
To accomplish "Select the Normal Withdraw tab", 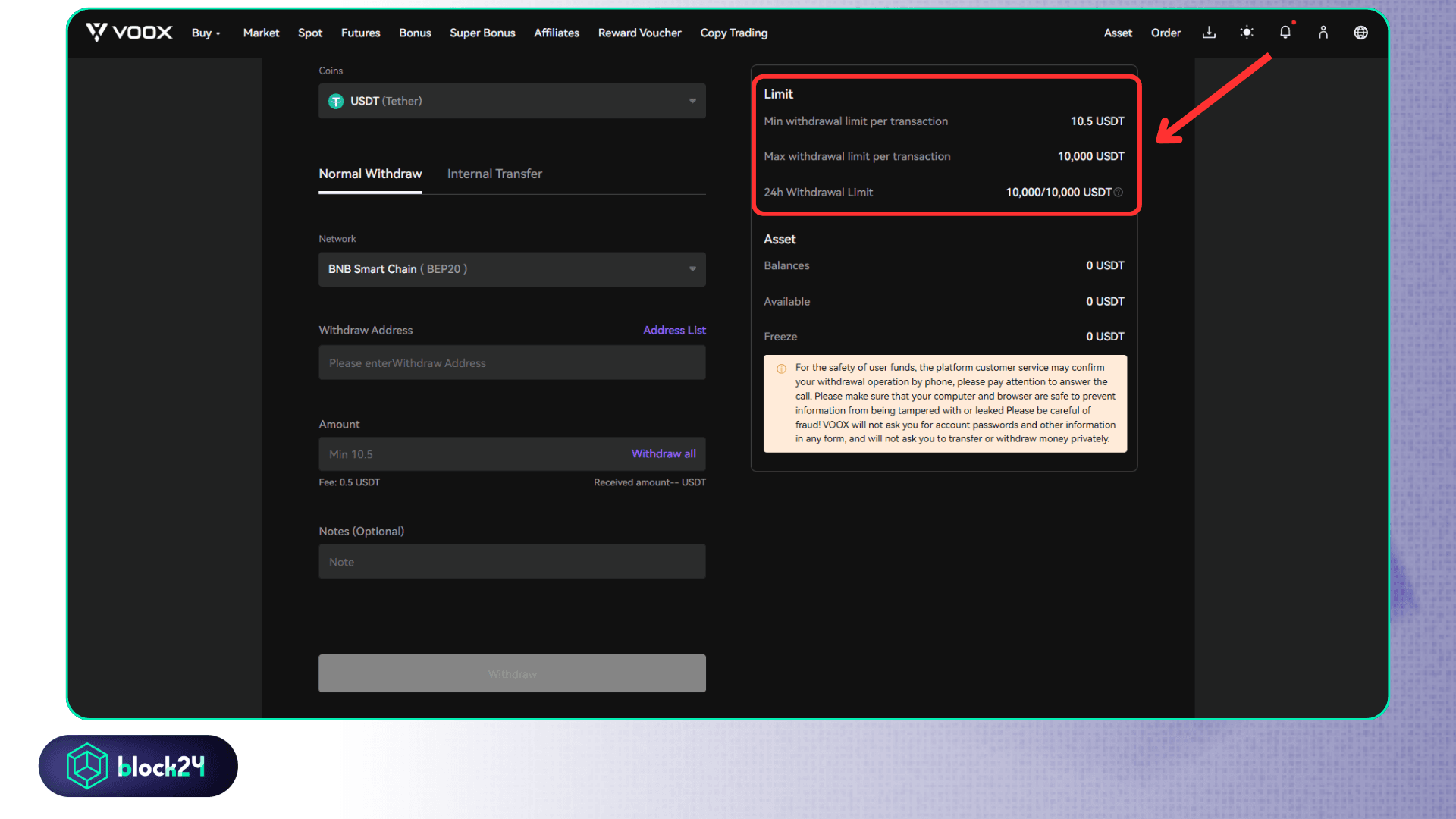I will [370, 174].
